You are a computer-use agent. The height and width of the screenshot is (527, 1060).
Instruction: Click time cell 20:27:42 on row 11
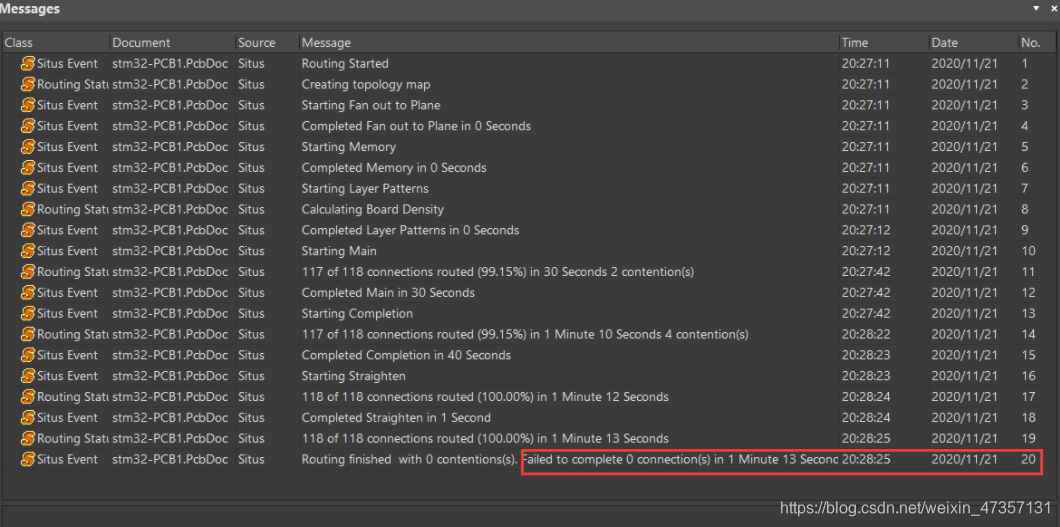[x=866, y=272]
